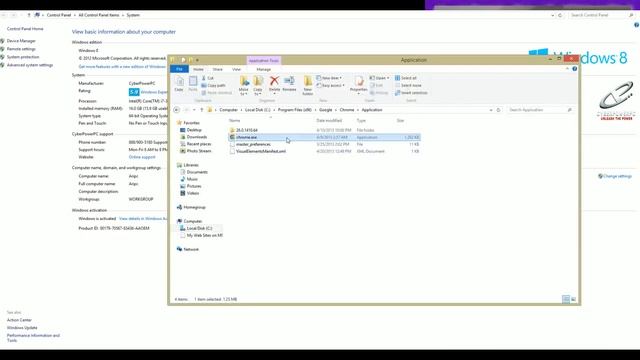Click the blue help icon in the Control Panel window
Image resolution: width=640 pixels, height=360 pixels.
click(x=636, y=25)
